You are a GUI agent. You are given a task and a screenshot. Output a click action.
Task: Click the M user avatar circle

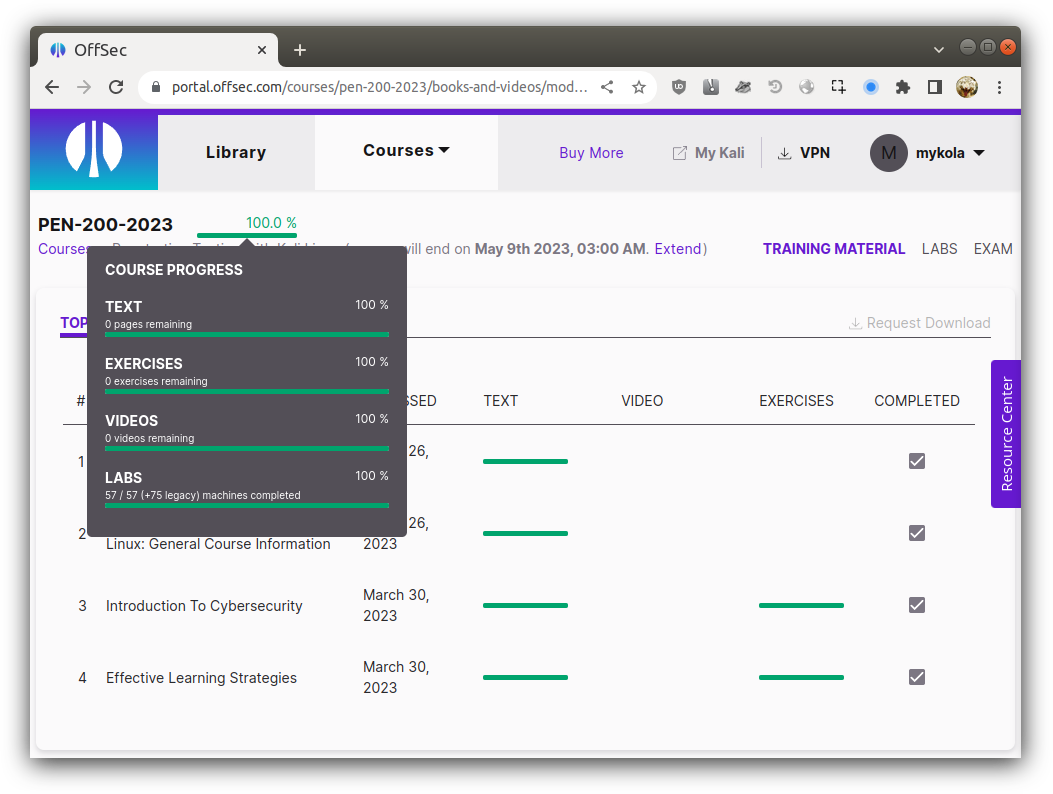[888, 153]
